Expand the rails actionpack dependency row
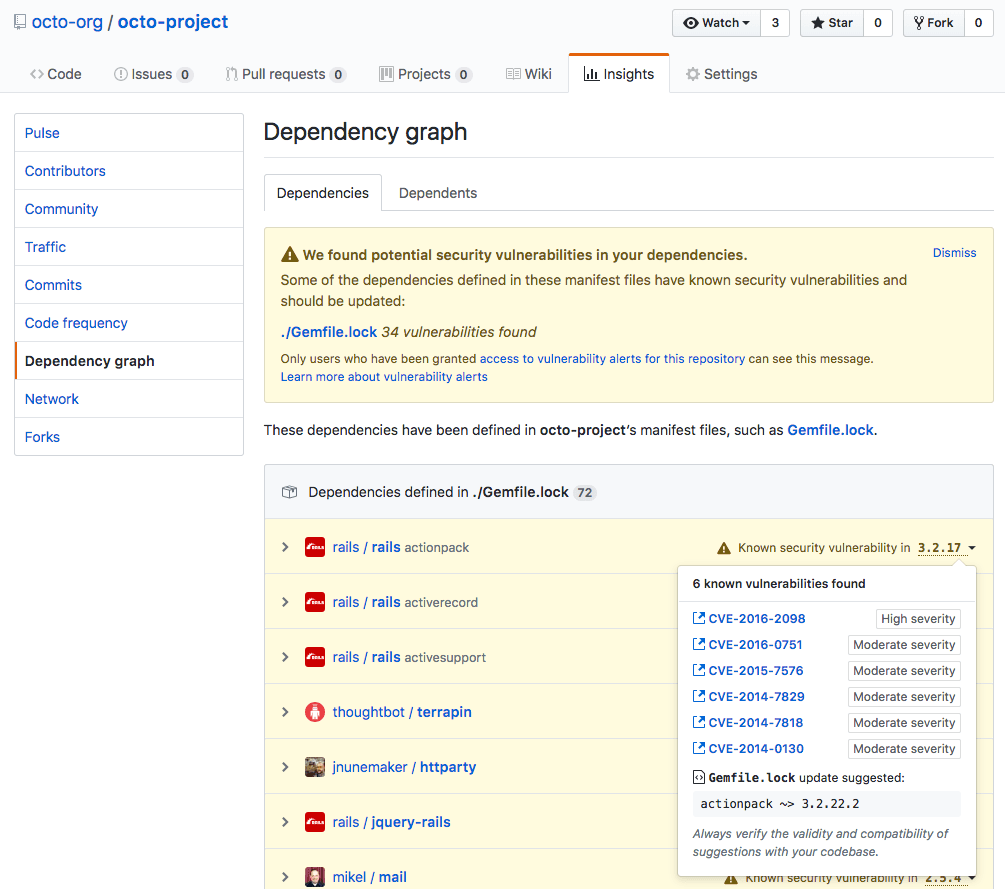Screen dimensions: 1005x889 (285, 547)
